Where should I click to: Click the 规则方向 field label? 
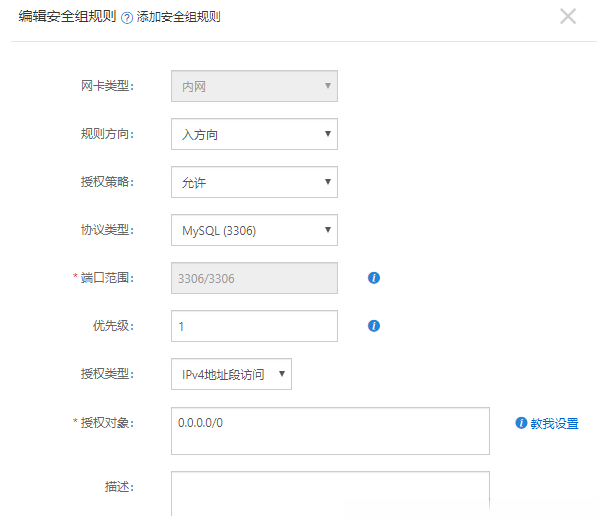pos(108,134)
